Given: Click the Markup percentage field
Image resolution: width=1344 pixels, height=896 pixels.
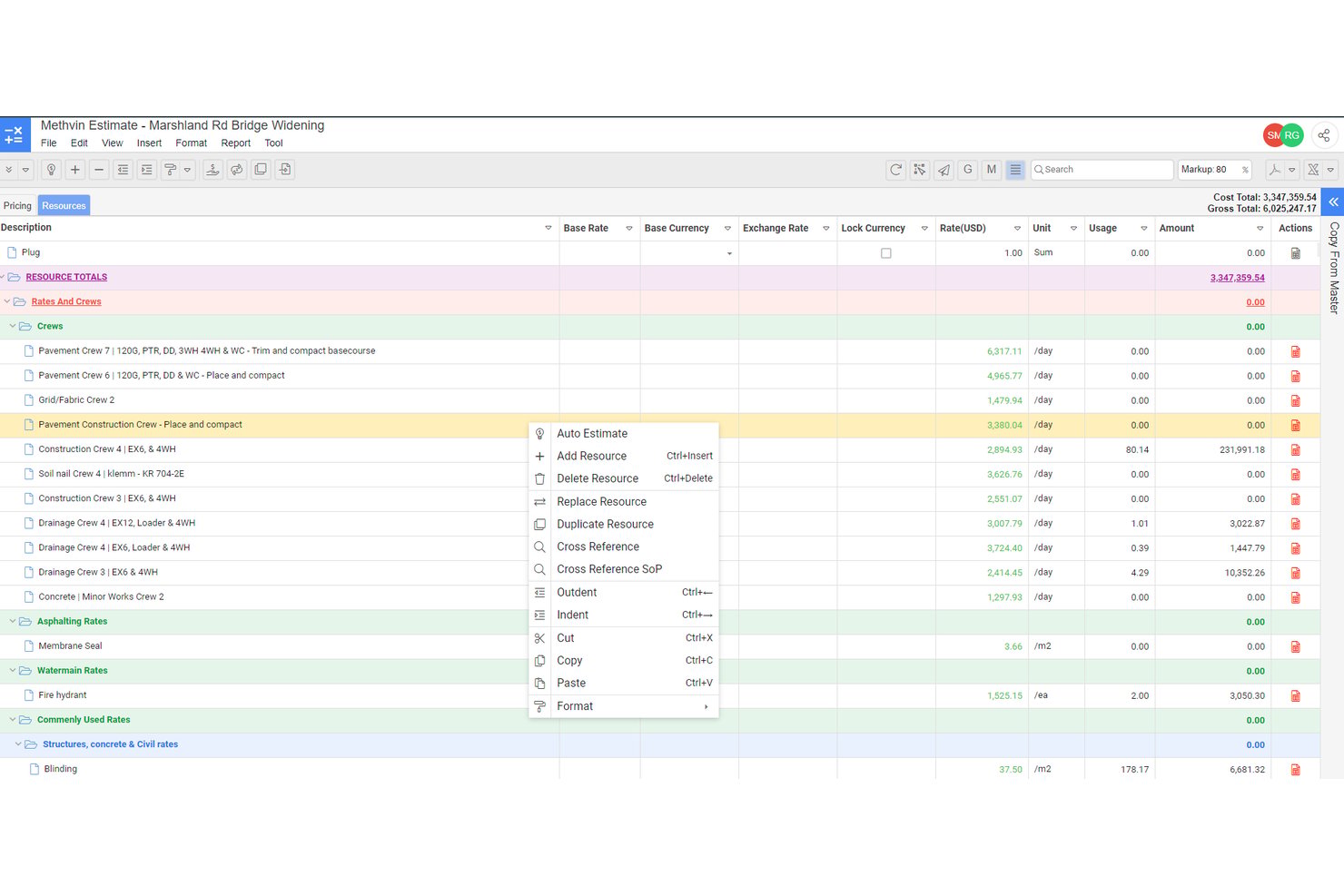Looking at the screenshot, I should [x=1215, y=170].
